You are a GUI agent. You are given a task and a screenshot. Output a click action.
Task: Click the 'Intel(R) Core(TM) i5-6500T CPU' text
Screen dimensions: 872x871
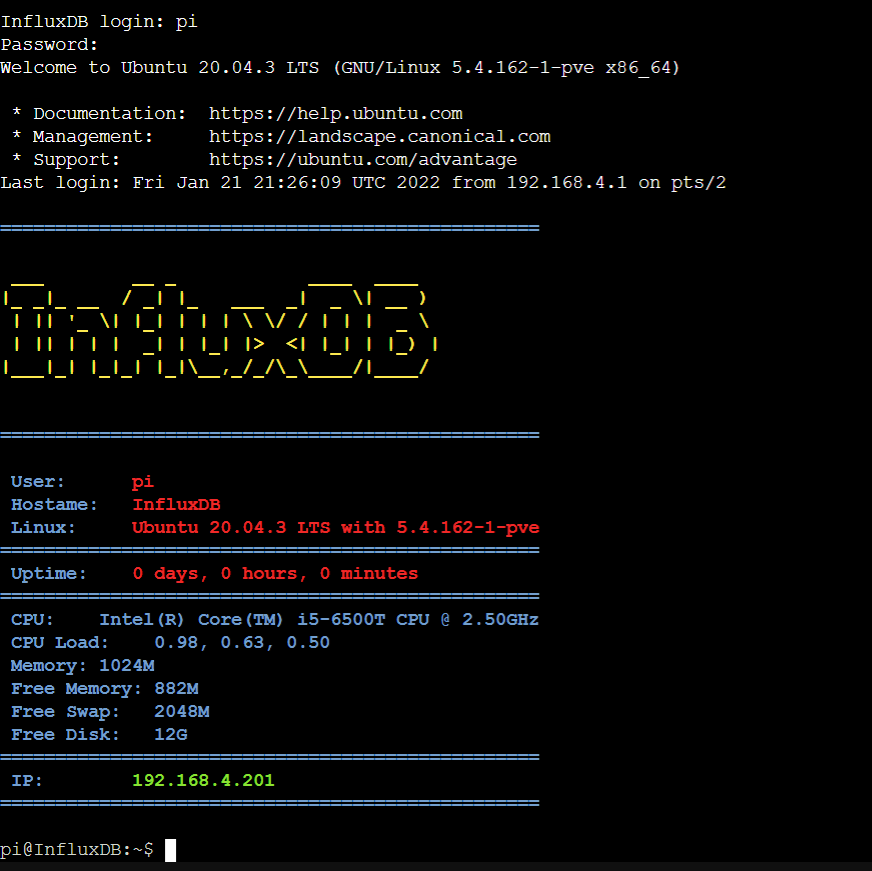pos(264,620)
